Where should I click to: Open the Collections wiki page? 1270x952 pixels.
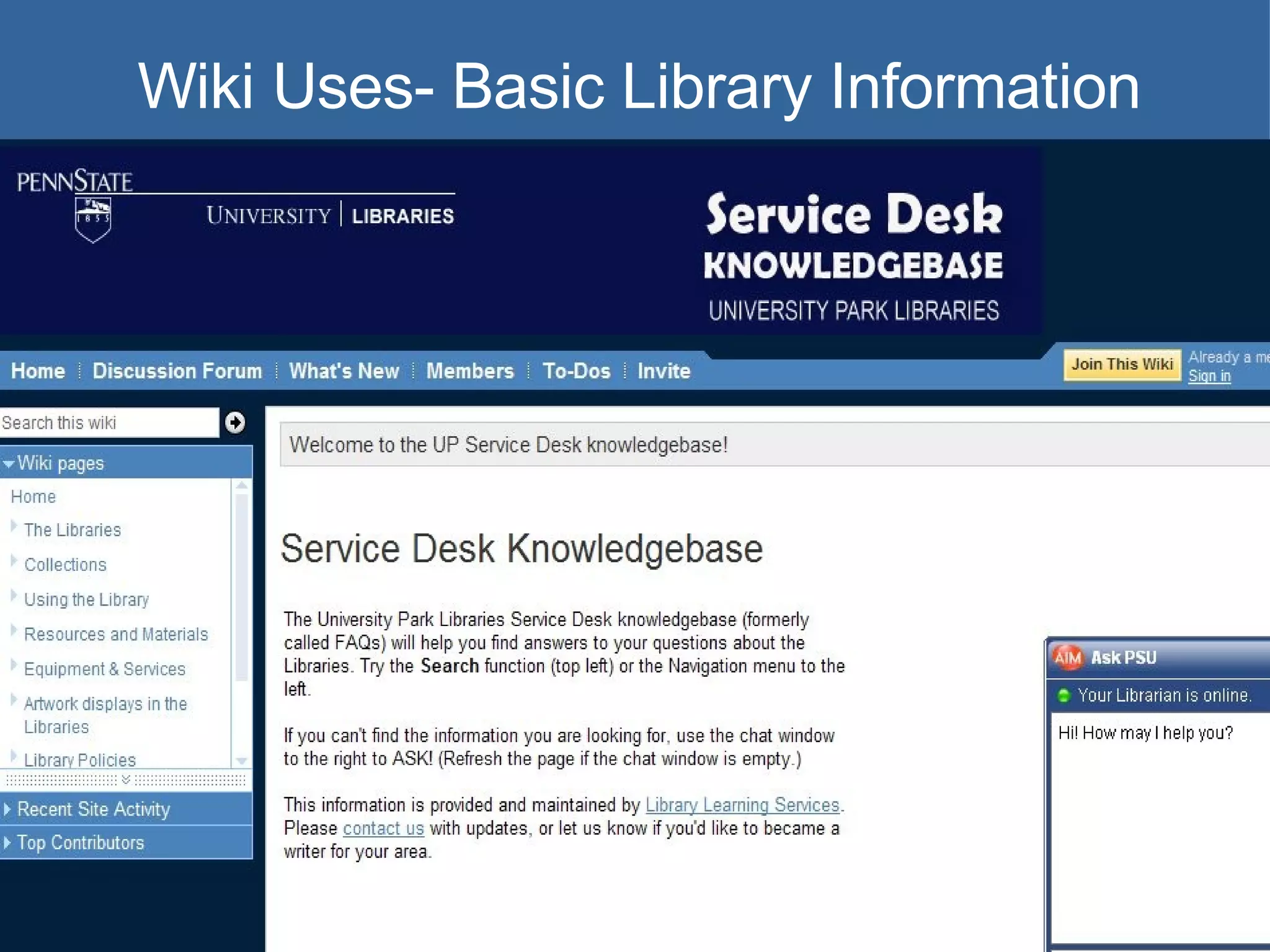pyautogui.click(x=65, y=565)
